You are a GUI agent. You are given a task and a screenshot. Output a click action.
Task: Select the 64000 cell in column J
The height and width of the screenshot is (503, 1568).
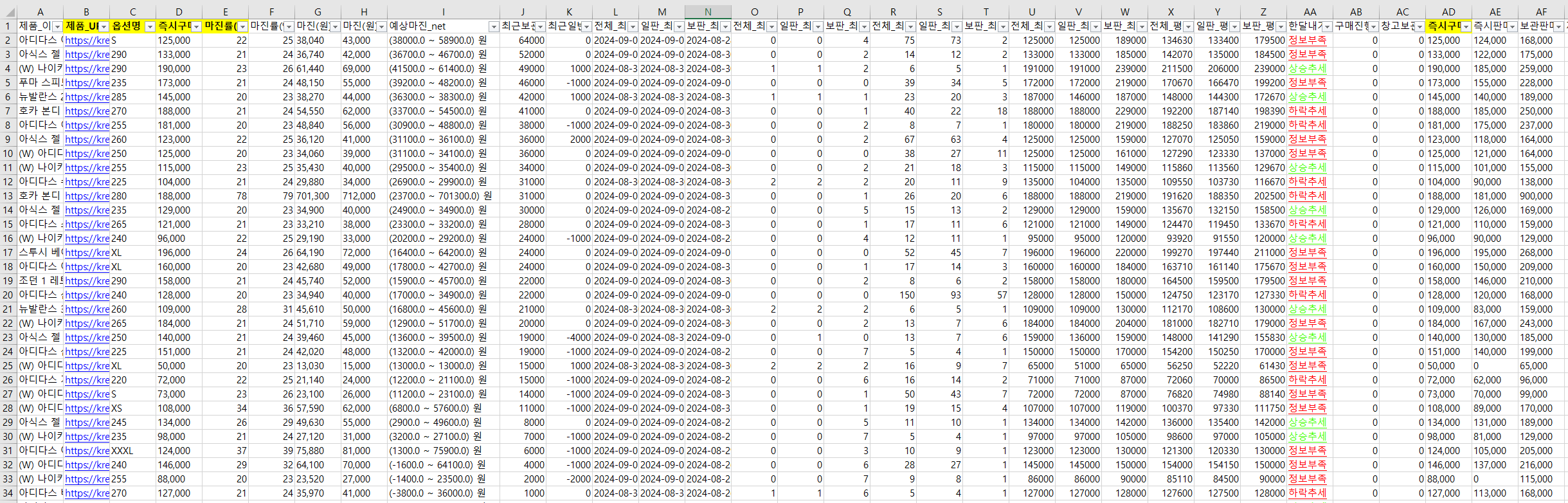523,41
